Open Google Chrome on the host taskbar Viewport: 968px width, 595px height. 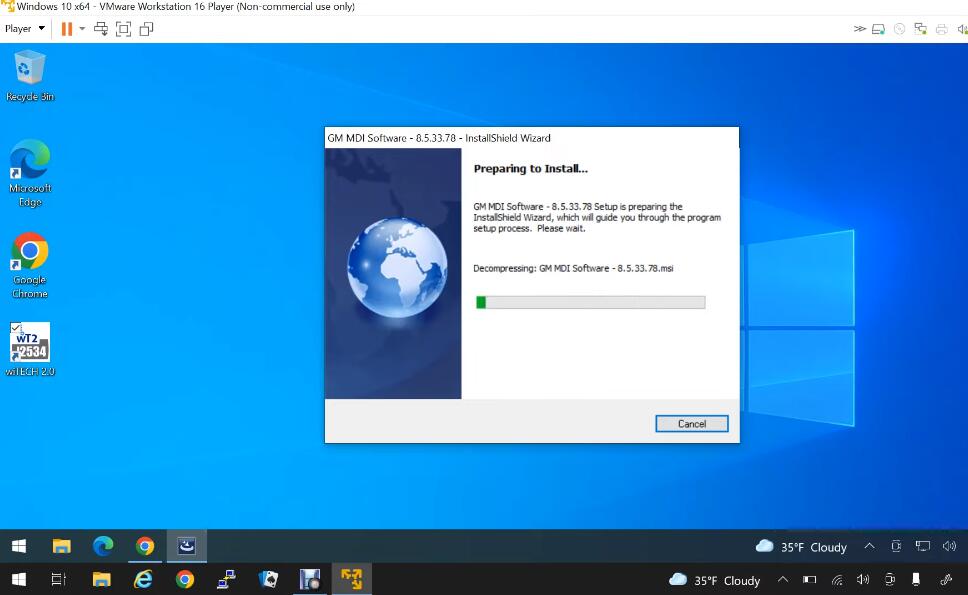click(x=185, y=580)
